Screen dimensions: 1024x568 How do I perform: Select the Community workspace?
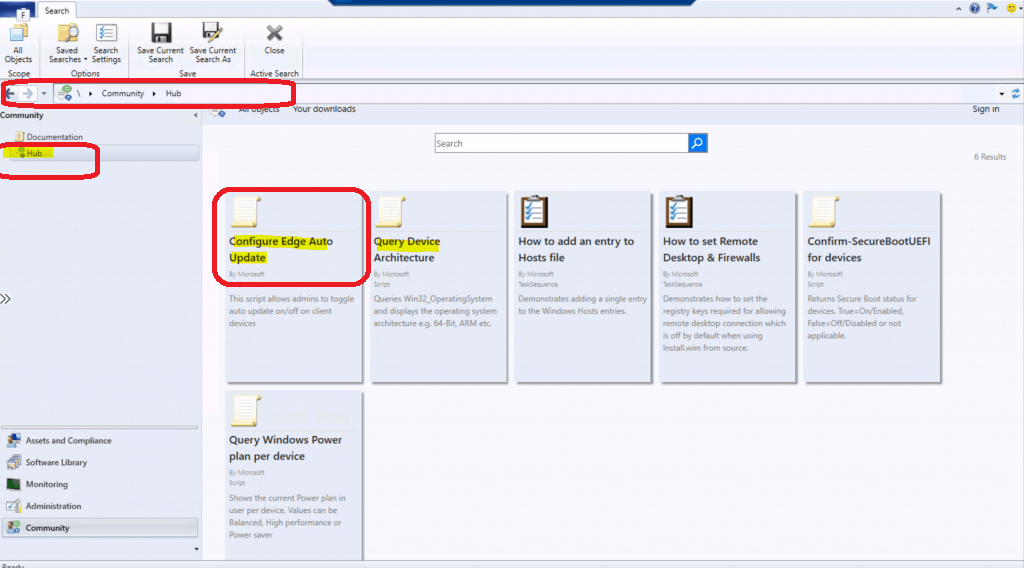[100, 528]
